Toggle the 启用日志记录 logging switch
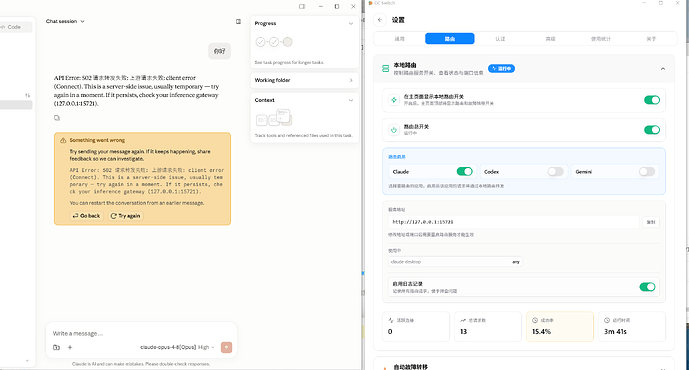 point(647,287)
